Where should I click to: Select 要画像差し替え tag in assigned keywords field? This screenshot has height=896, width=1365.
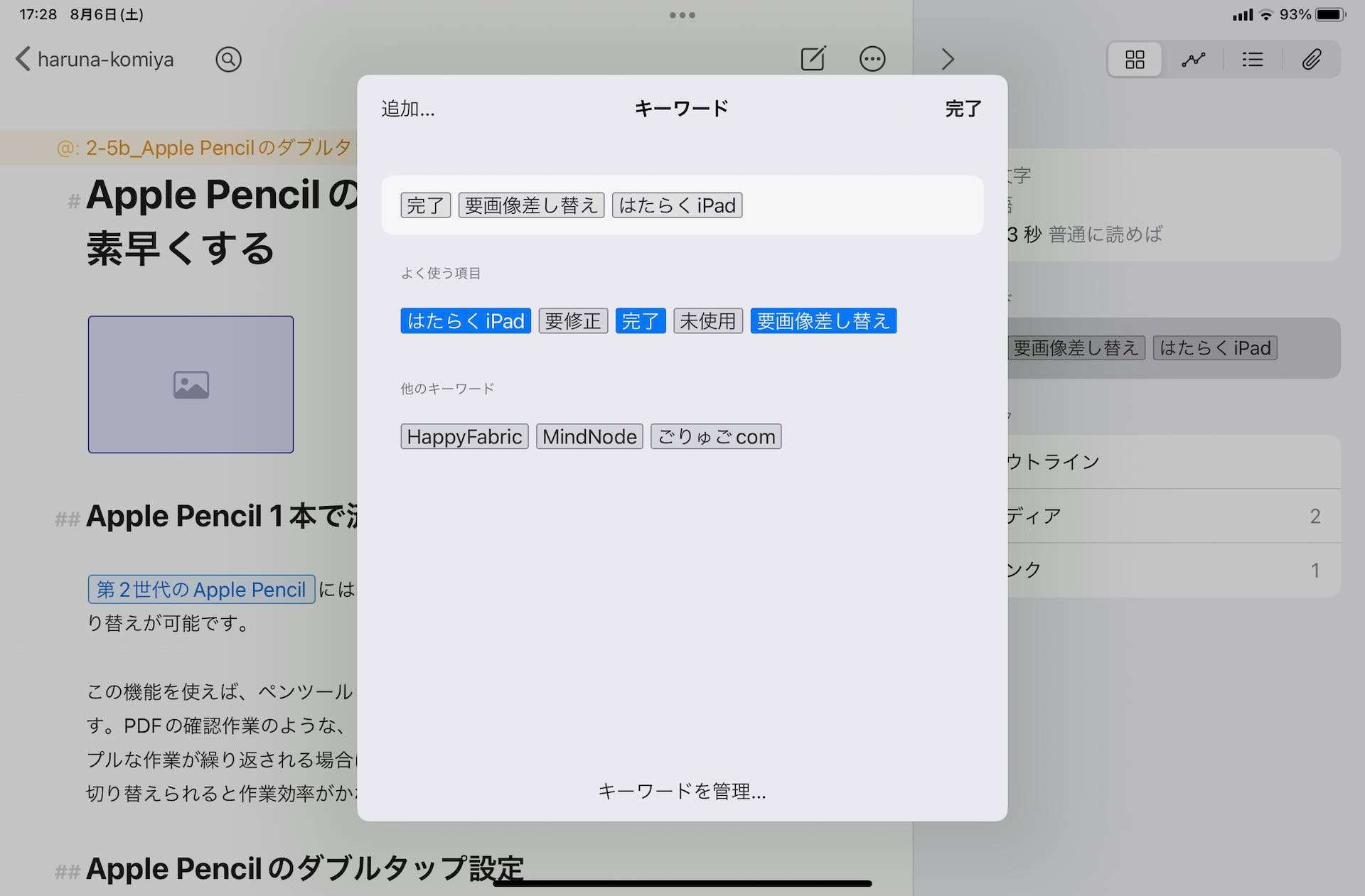click(531, 205)
